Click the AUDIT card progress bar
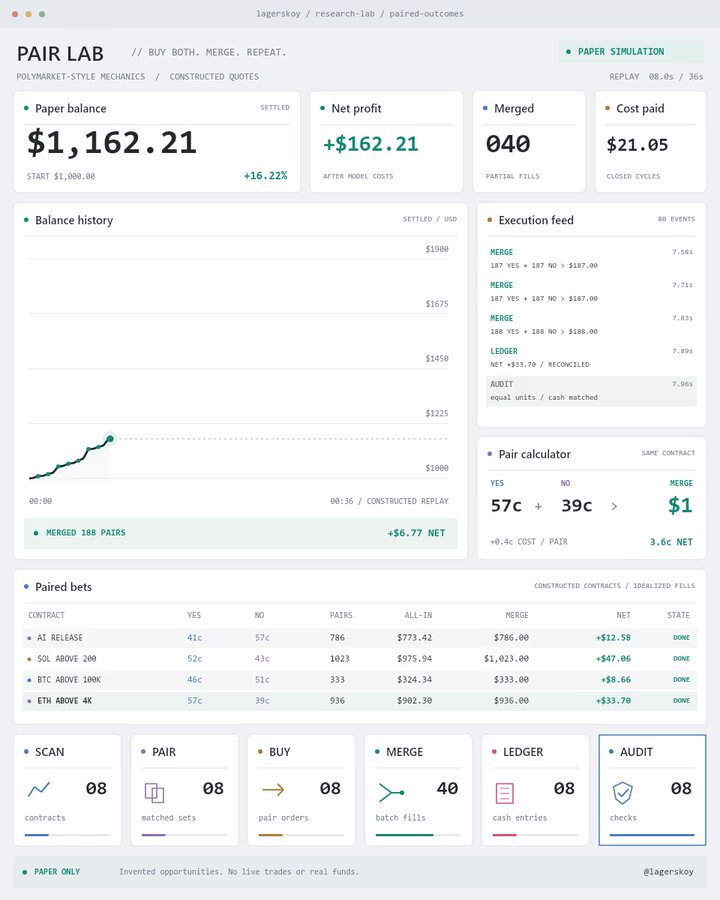The image size is (720, 900). coord(652,835)
